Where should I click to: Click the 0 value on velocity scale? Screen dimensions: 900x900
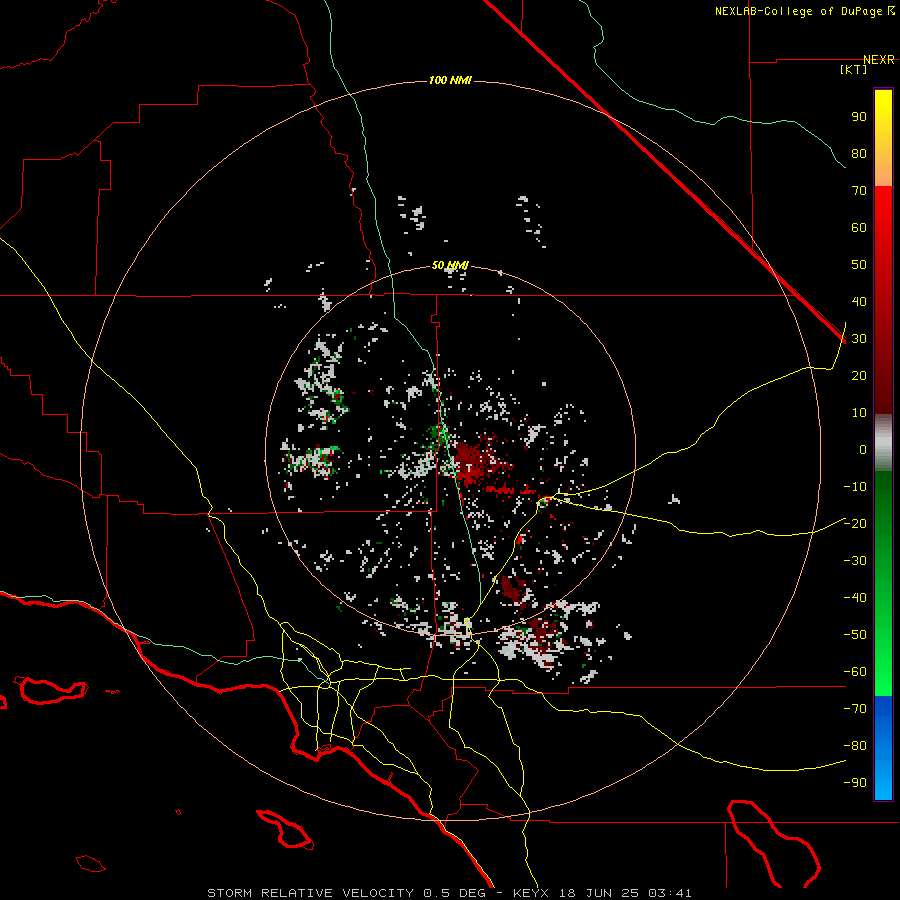(863, 450)
